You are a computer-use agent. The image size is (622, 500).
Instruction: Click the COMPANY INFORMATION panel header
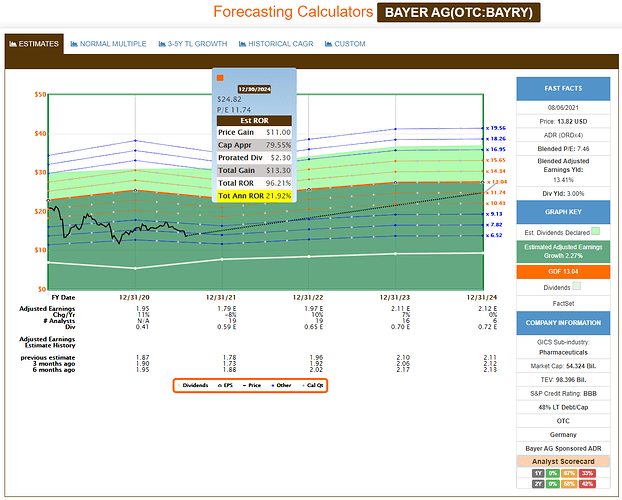(563, 323)
